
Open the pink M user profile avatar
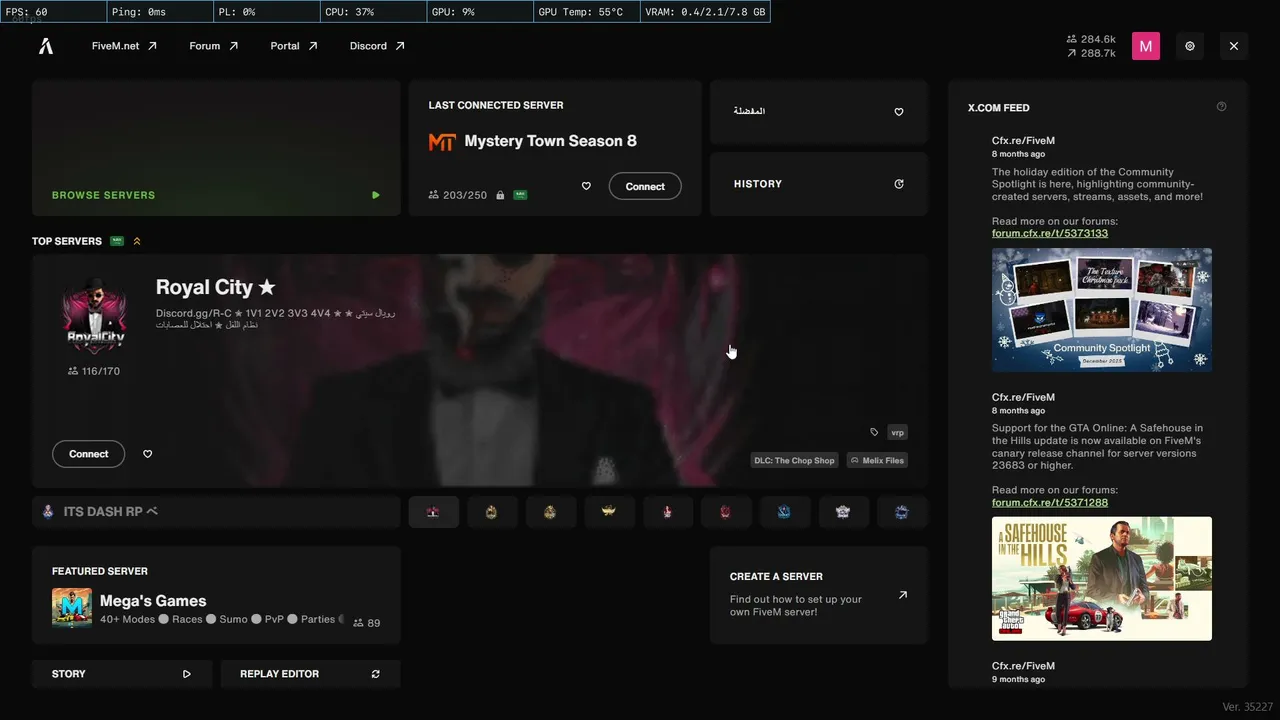pyautogui.click(x=1146, y=46)
